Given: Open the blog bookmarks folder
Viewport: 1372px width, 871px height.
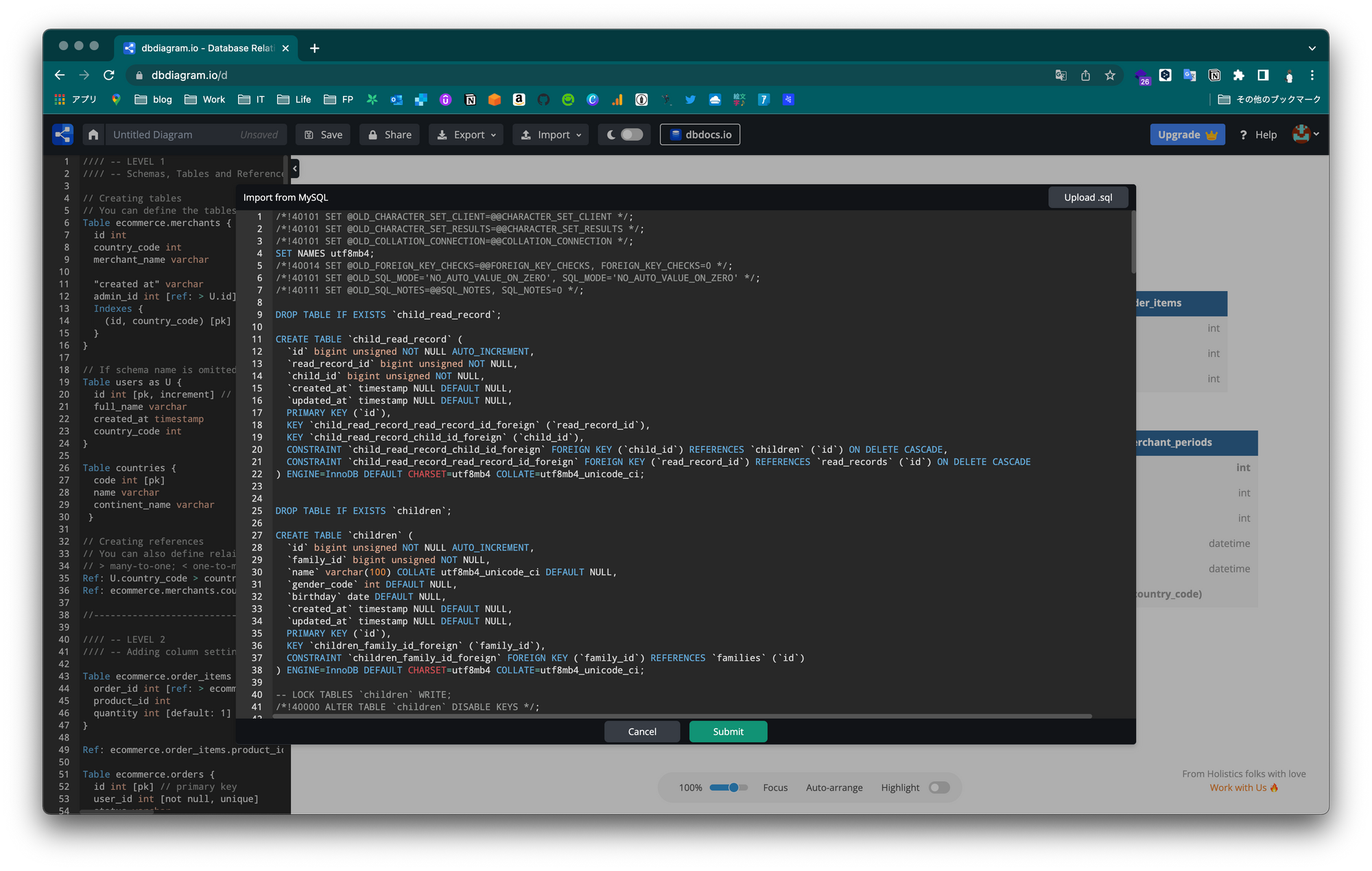Looking at the screenshot, I should [x=154, y=100].
